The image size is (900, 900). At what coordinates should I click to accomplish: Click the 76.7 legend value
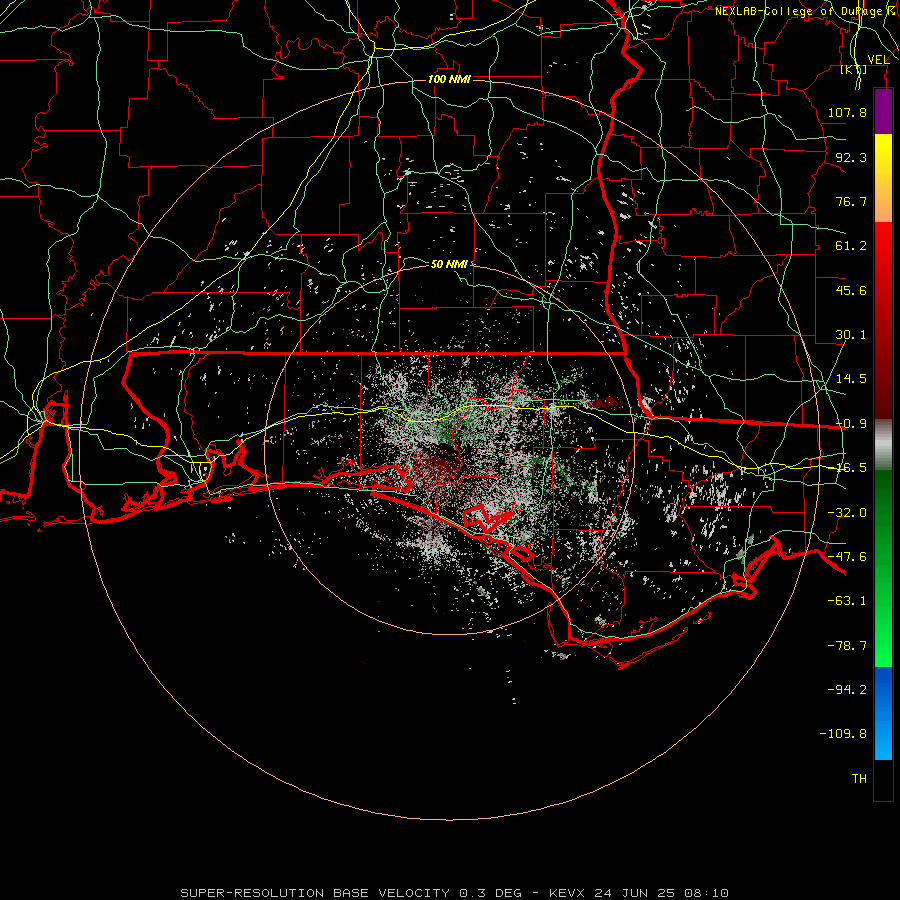click(x=851, y=201)
